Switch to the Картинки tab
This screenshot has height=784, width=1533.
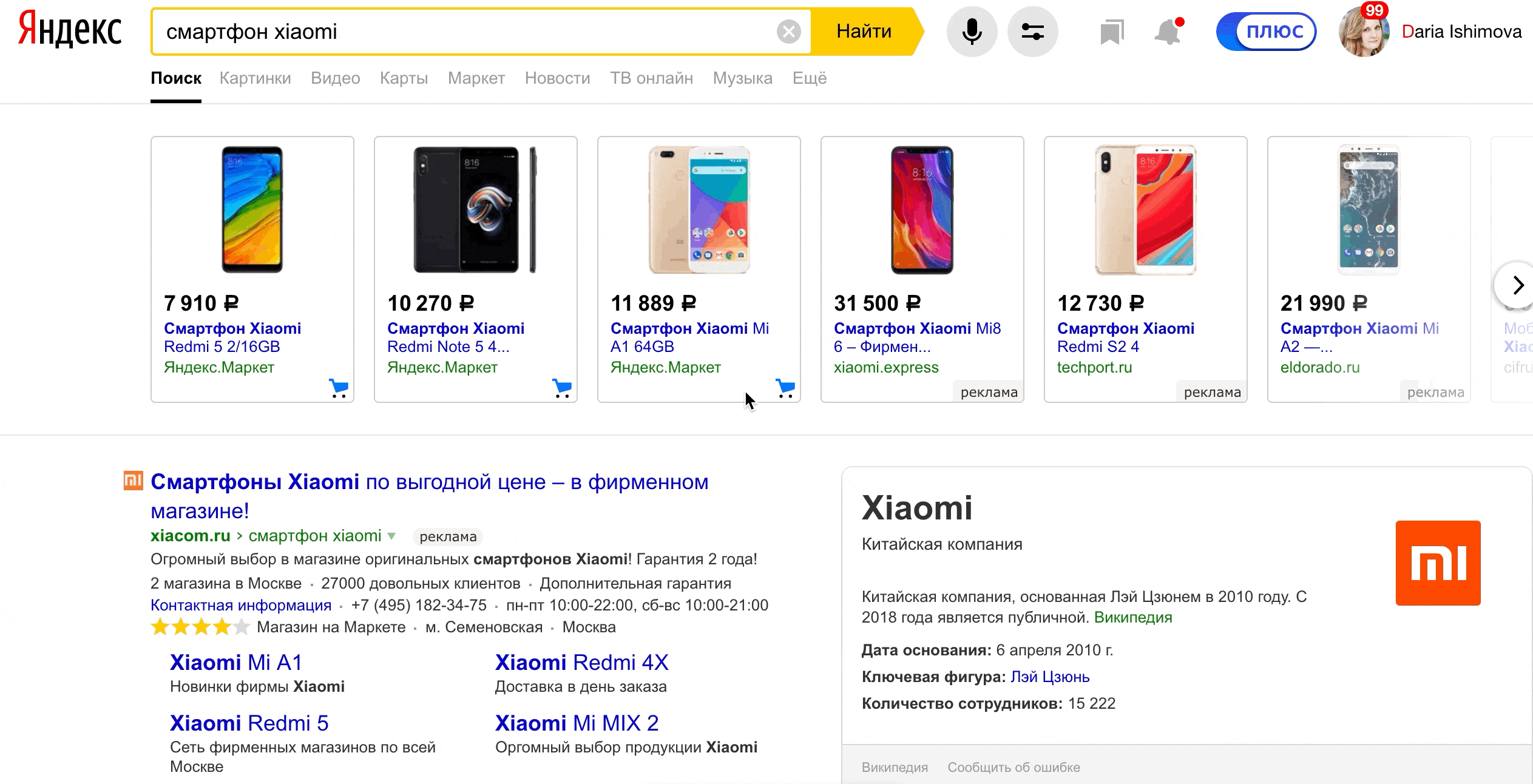click(x=255, y=78)
